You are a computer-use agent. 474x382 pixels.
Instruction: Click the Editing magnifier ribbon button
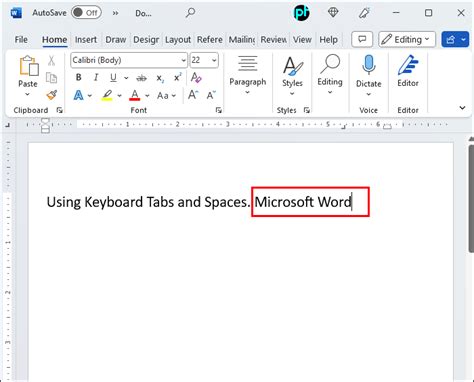(330, 75)
